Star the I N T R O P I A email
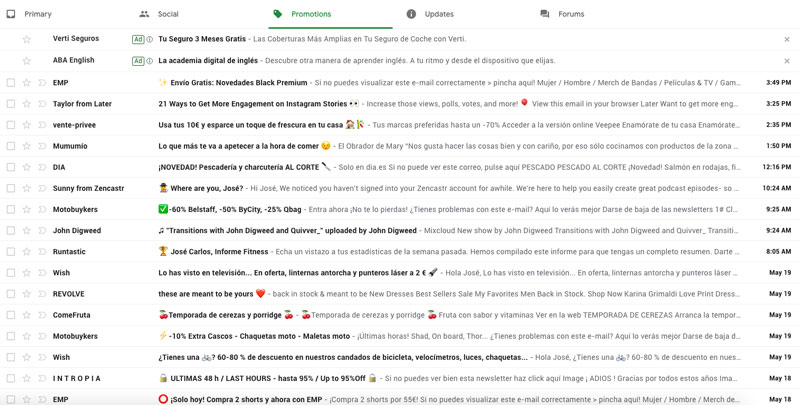800x405 pixels. point(27,379)
